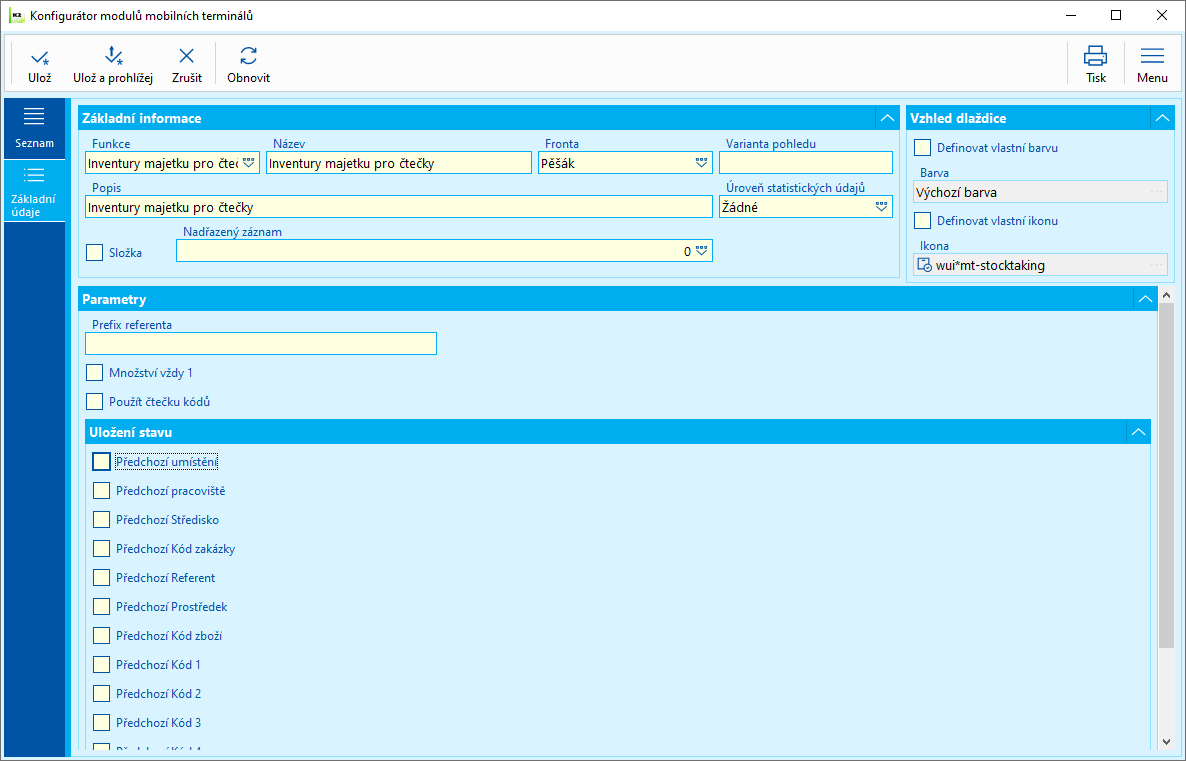1186x761 pixels.
Task: Open Úroveň statistických údajů dropdown
Action: point(881,207)
